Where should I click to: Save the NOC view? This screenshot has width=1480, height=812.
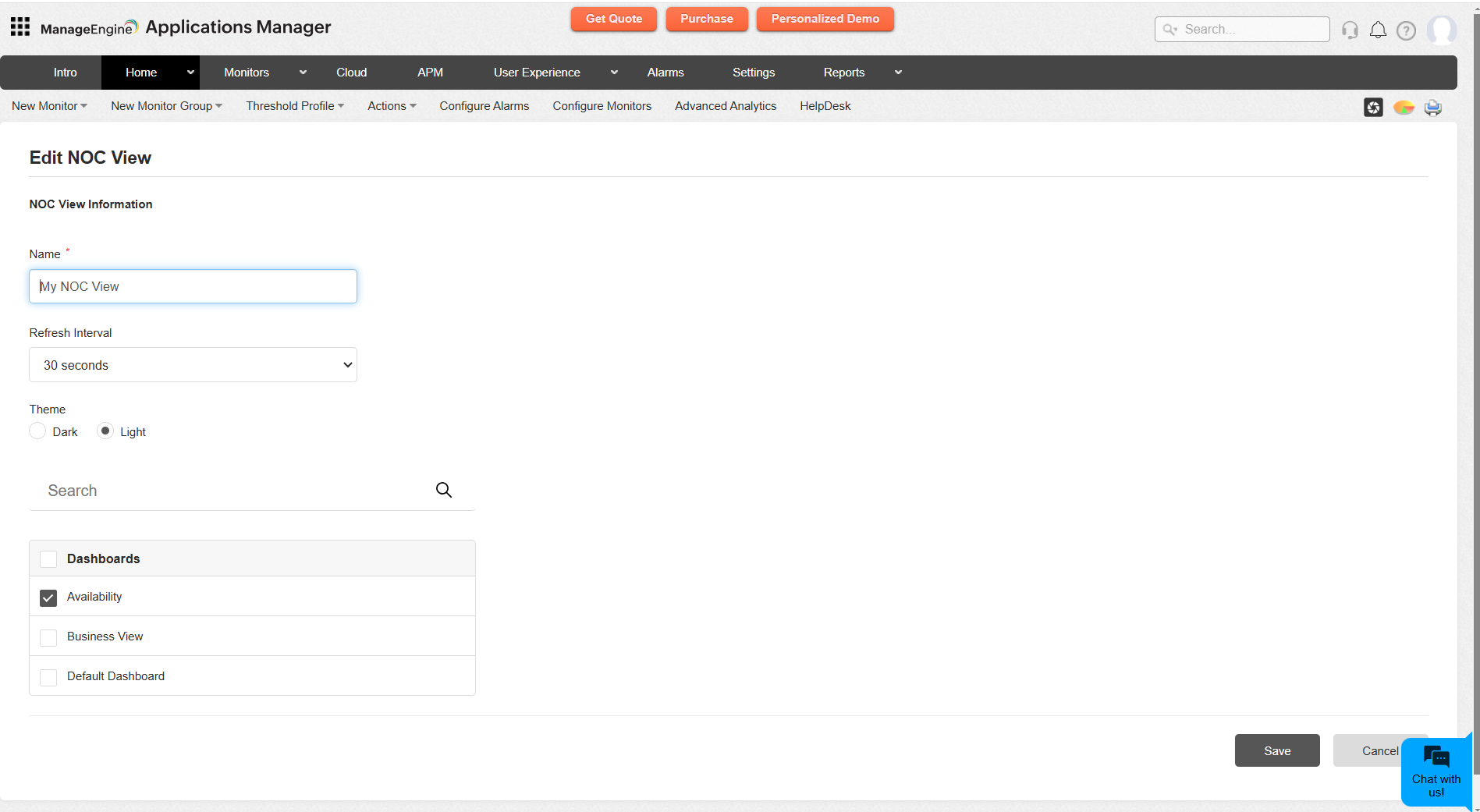tap(1277, 750)
